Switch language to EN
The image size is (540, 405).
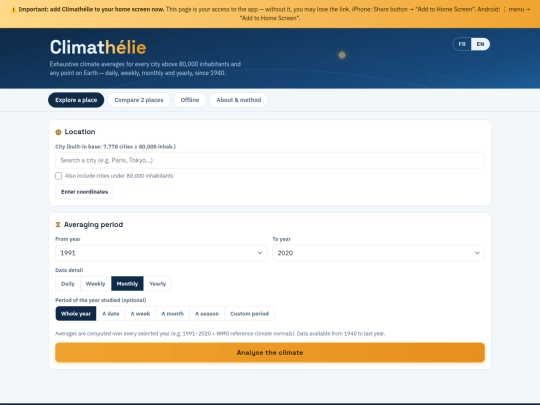(x=480, y=44)
